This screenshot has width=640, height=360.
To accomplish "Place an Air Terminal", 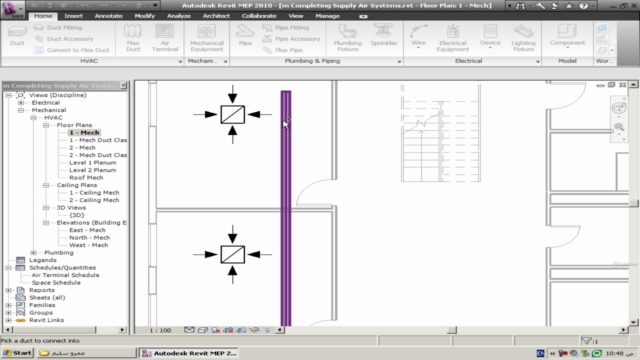I will (165, 38).
